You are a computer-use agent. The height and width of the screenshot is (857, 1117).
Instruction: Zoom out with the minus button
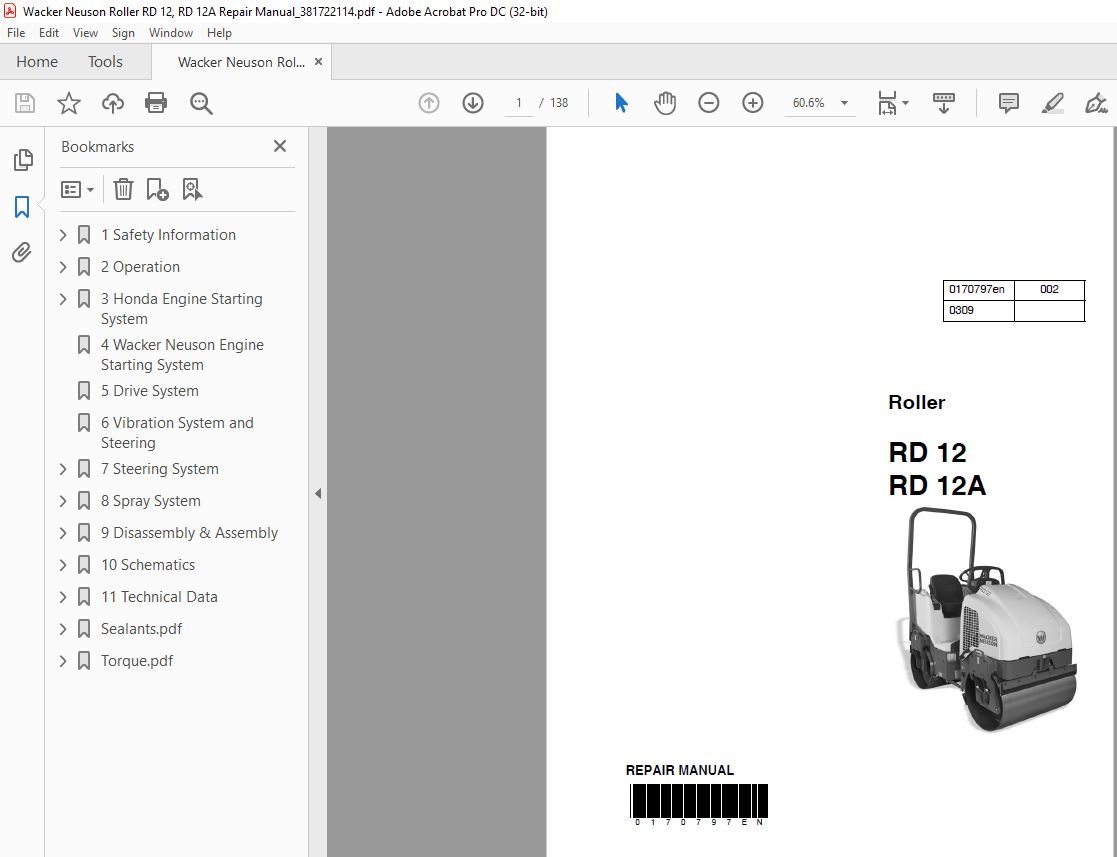[x=709, y=103]
